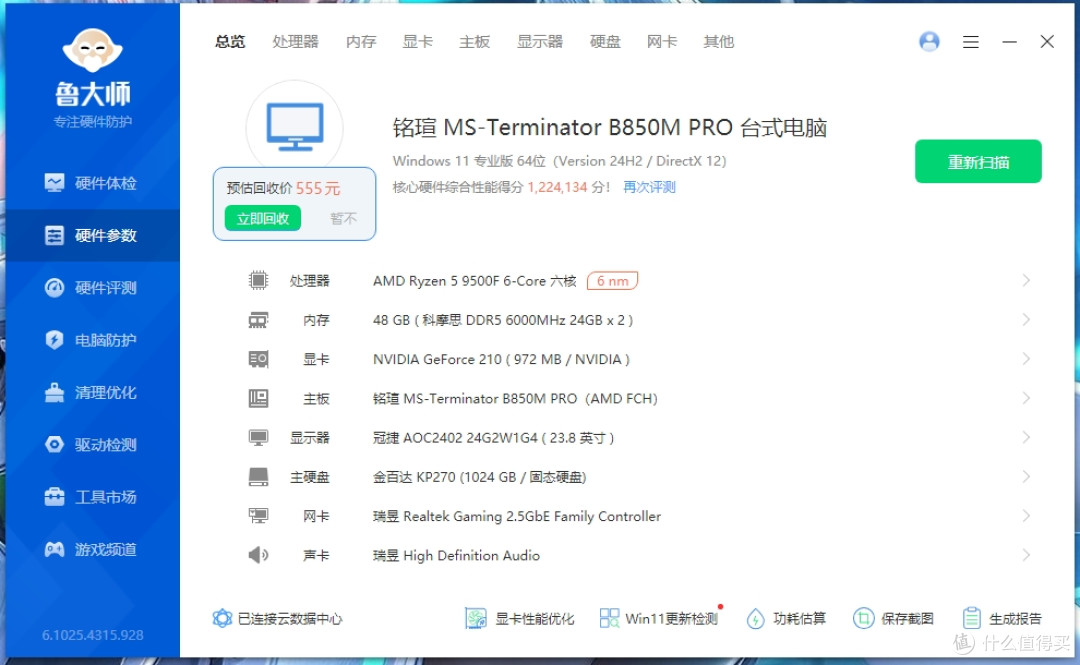Switch to the 硬盘 tab
1080x665 pixels.
point(605,41)
